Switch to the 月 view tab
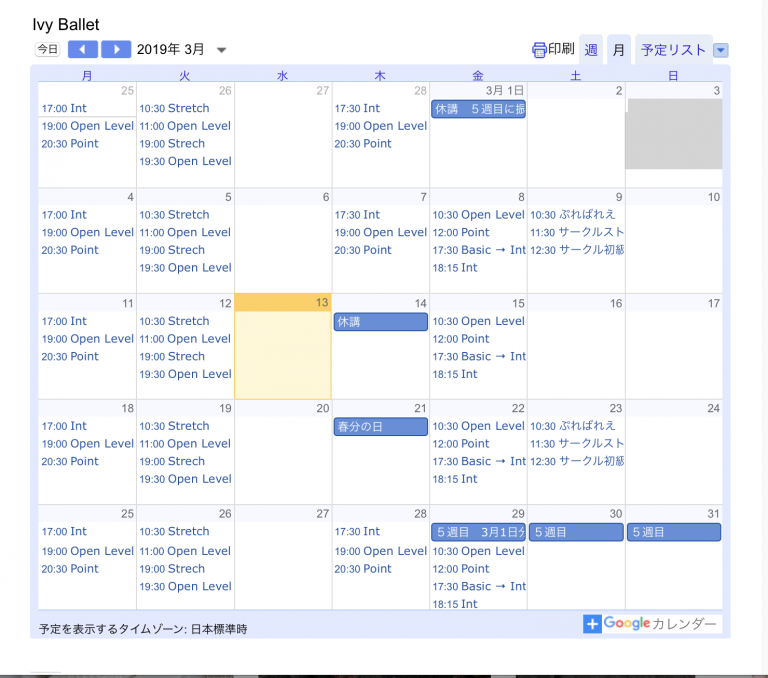The image size is (768, 678). (x=619, y=49)
